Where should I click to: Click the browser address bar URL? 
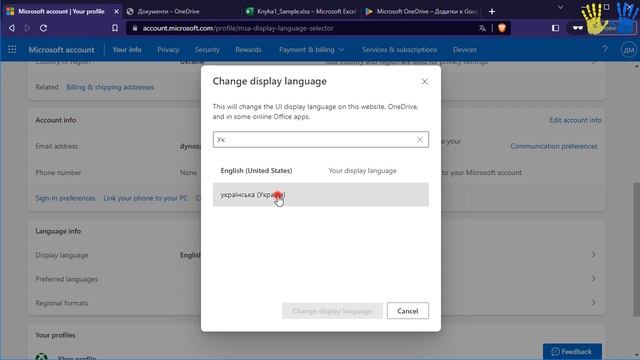(238, 28)
